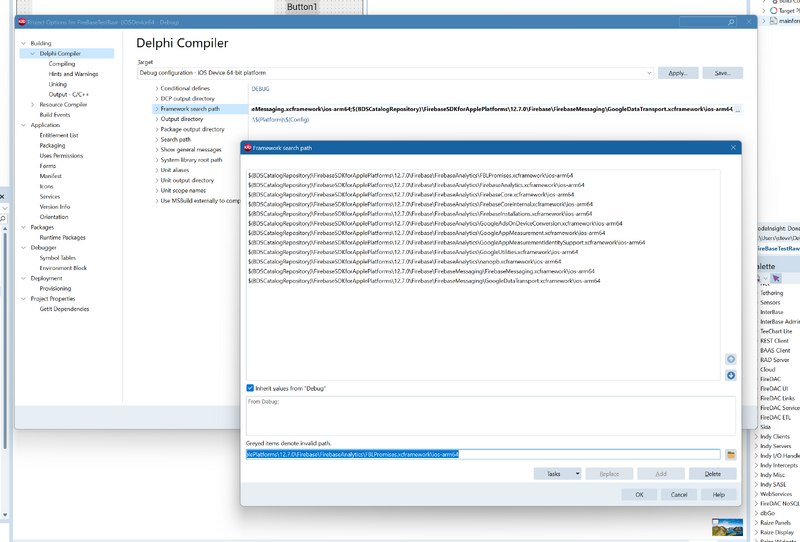Open the Target configuration dropdown
The width and height of the screenshot is (800, 542).
point(649,73)
